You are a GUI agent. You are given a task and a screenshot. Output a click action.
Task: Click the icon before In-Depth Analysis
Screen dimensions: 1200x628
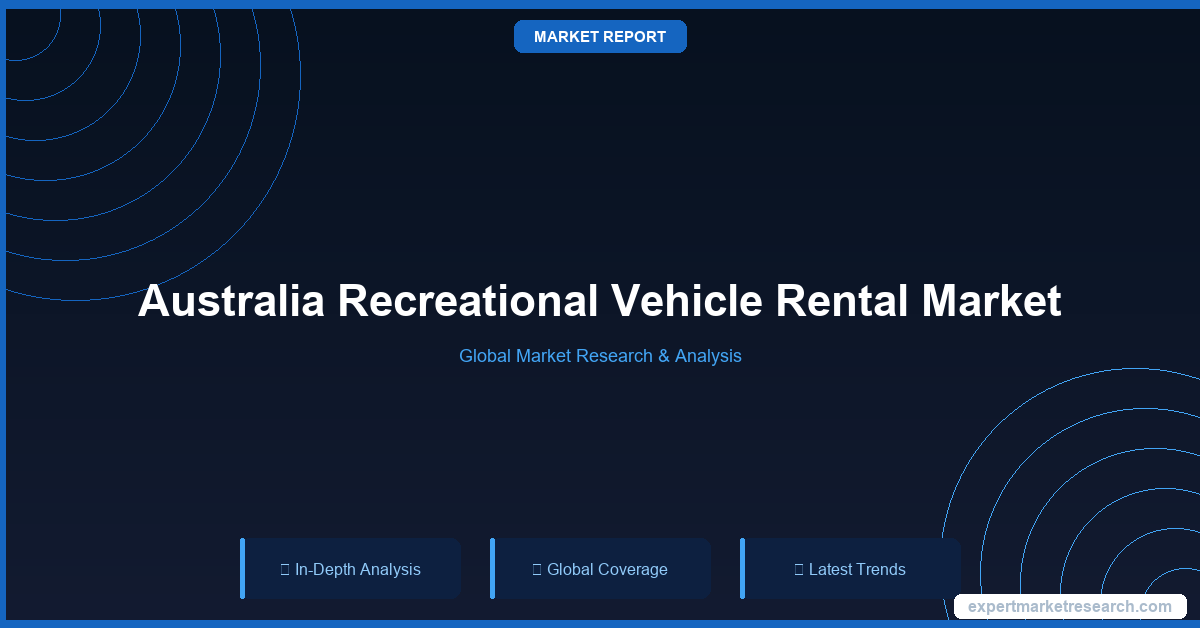pyautogui.click(x=285, y=569)
